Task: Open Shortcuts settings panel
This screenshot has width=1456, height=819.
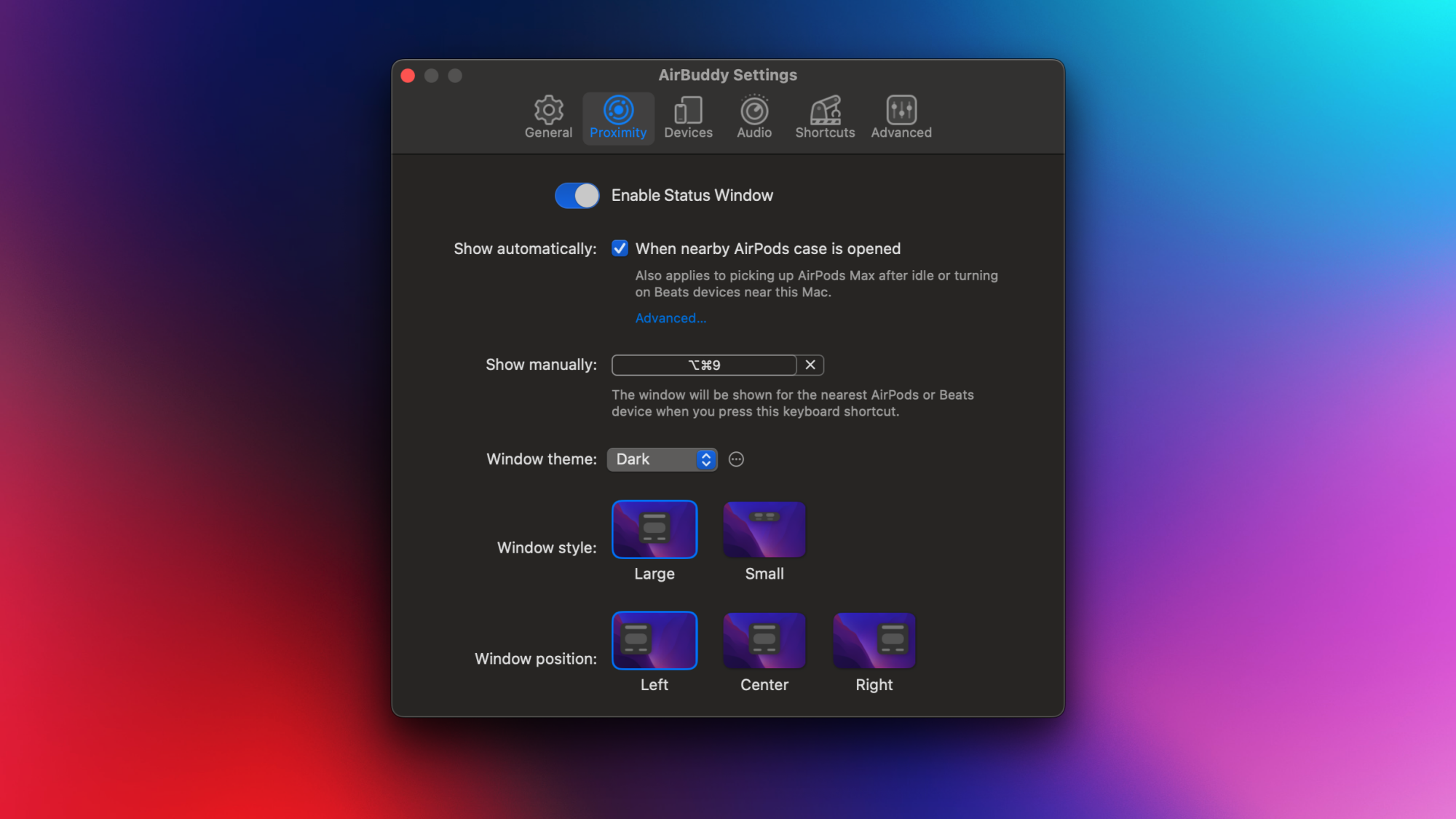Action: click(825, 115)
